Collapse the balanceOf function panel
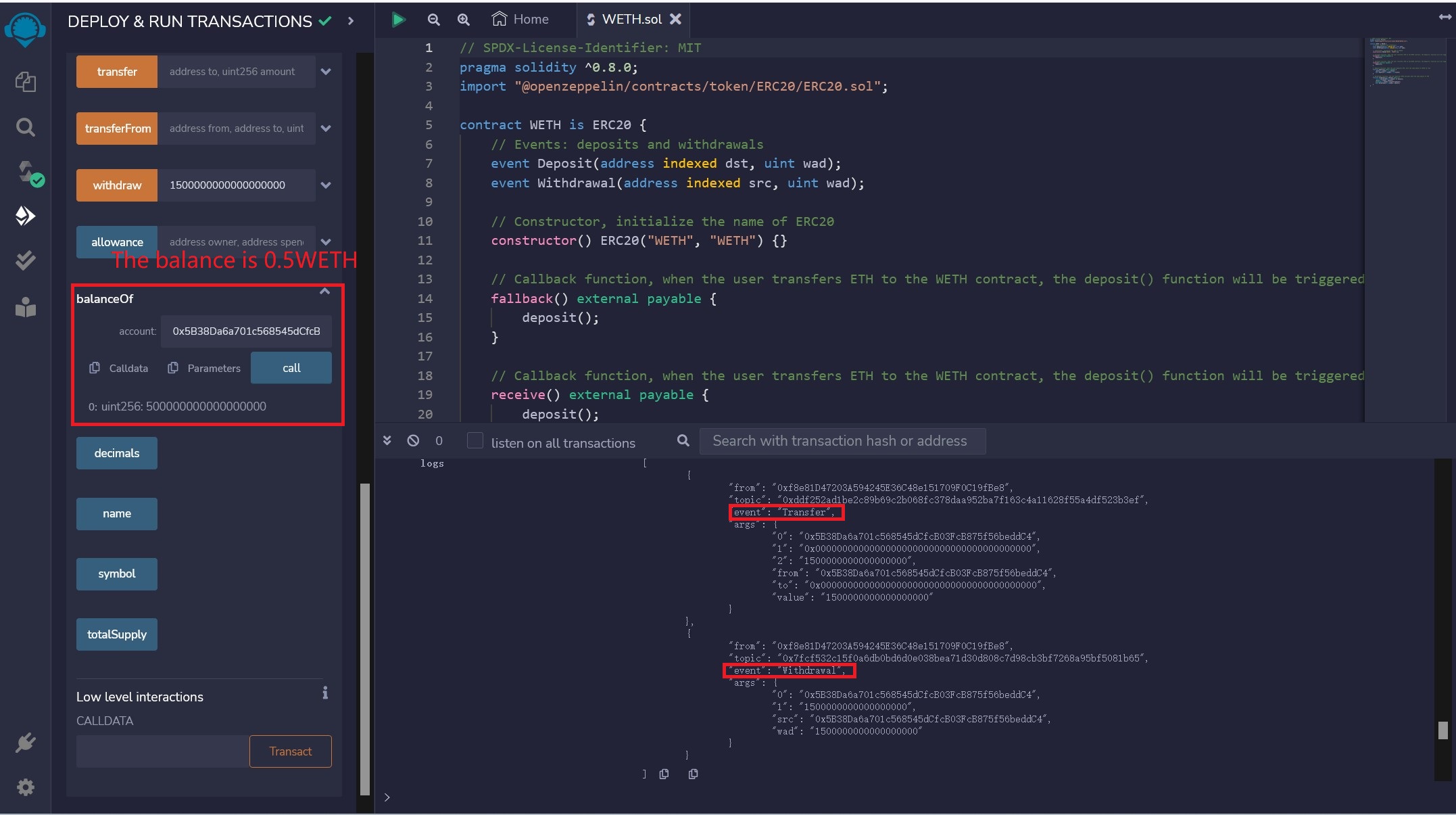The width and height of the screenshot is (1456, 815). (324, 292)
